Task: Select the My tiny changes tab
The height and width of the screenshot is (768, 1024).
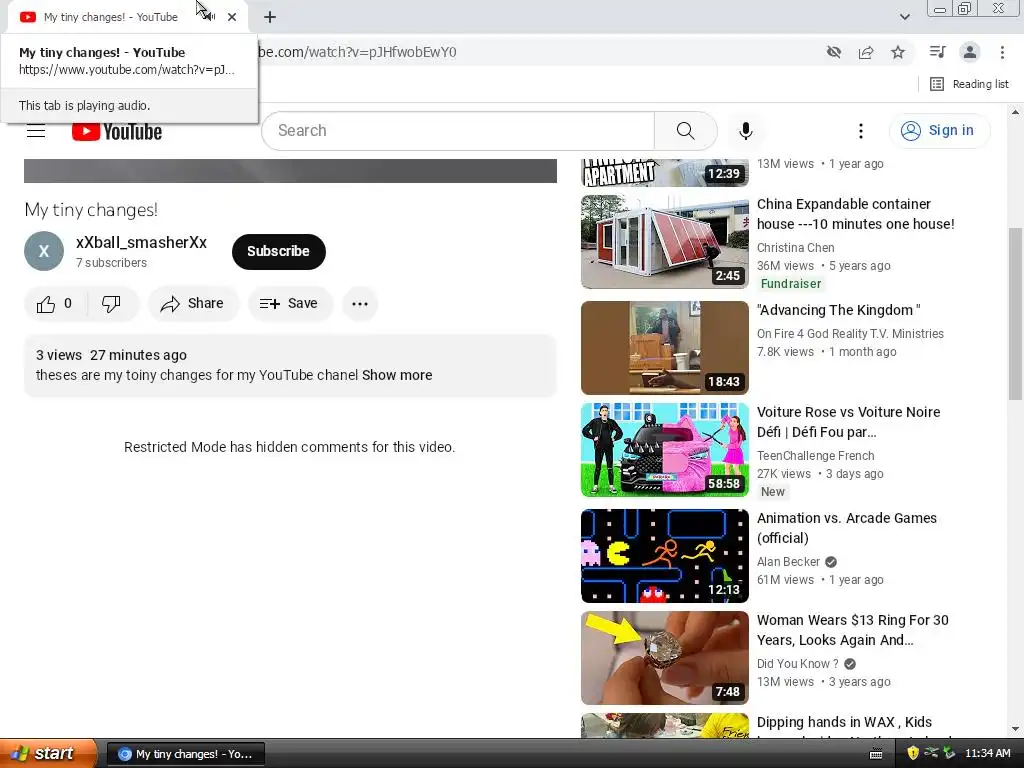Action: [111, 17]
